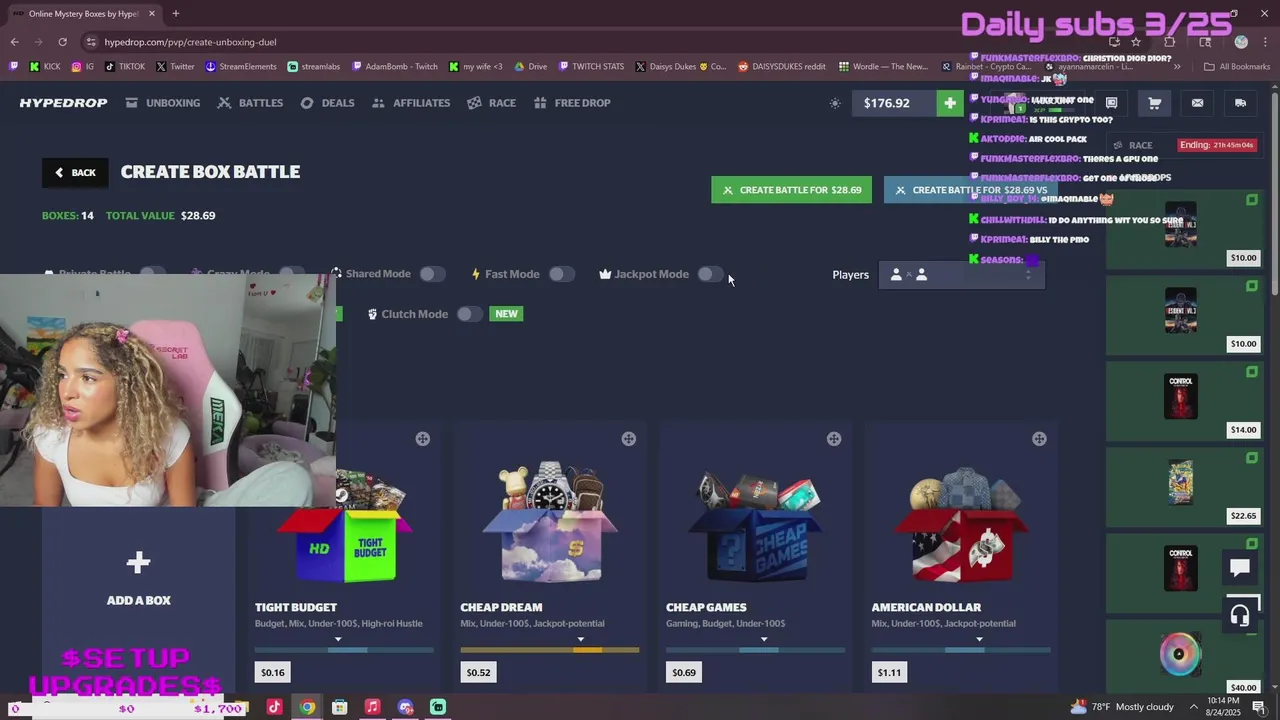
Task: Go to the RACE nav item
Action: click(x=492, y=103)
